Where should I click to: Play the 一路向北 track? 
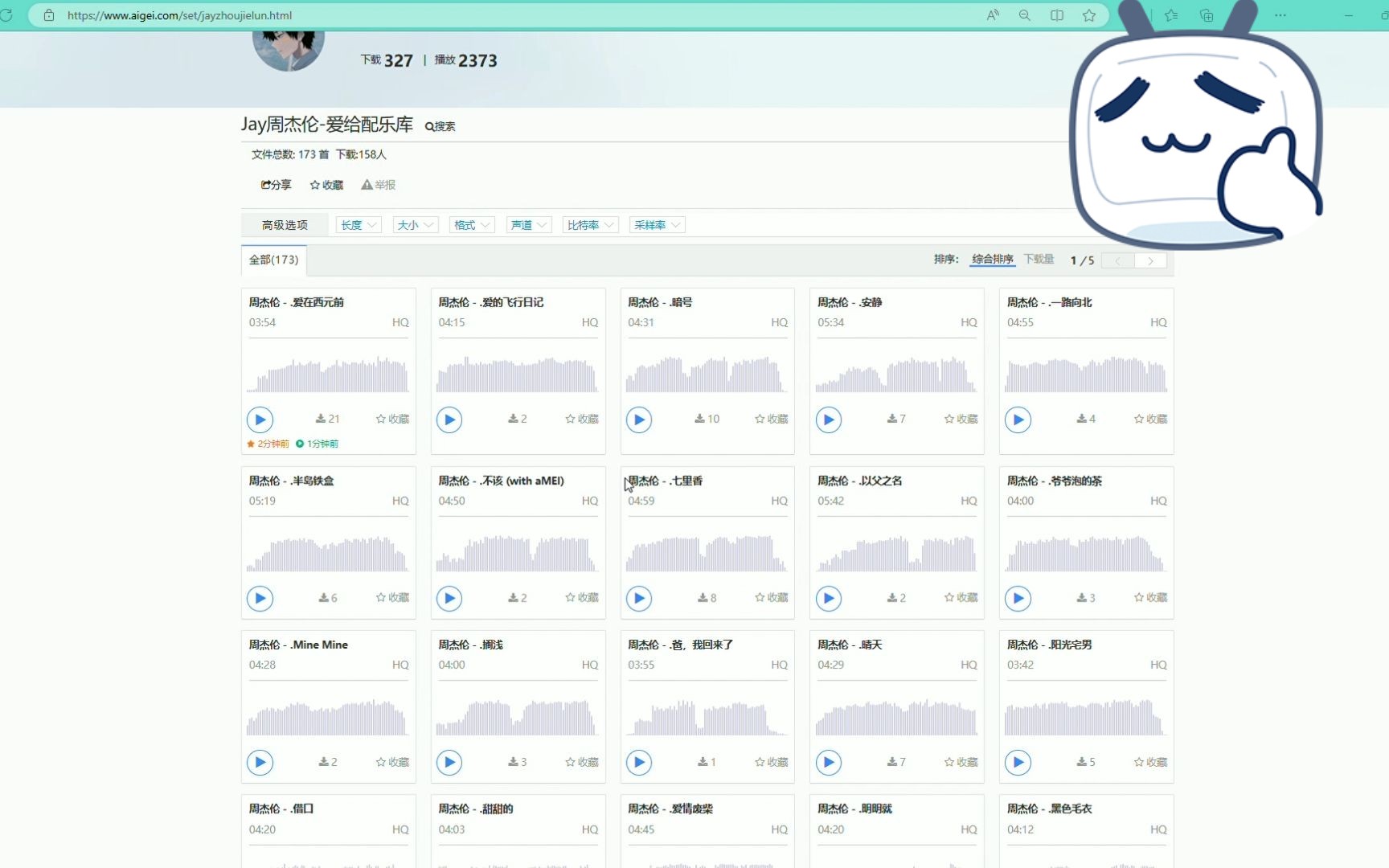click(1018, 420)
